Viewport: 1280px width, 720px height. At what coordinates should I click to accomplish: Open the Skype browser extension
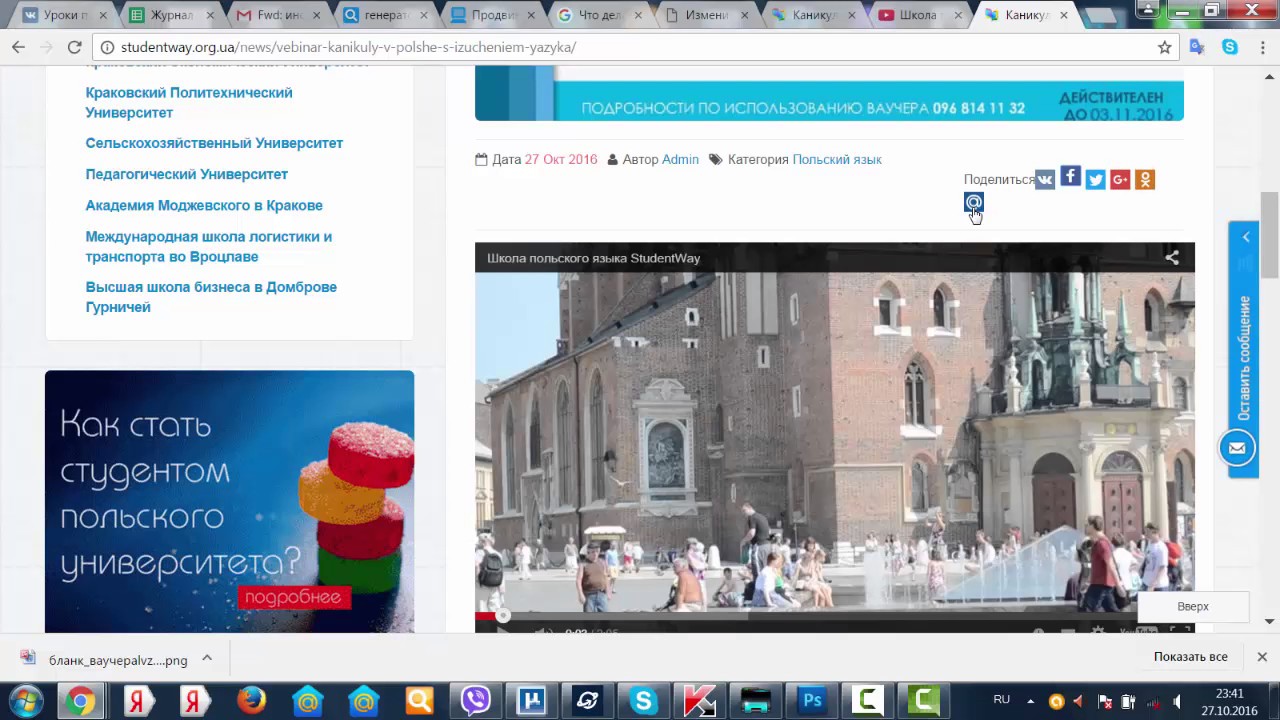(1230, 47)
